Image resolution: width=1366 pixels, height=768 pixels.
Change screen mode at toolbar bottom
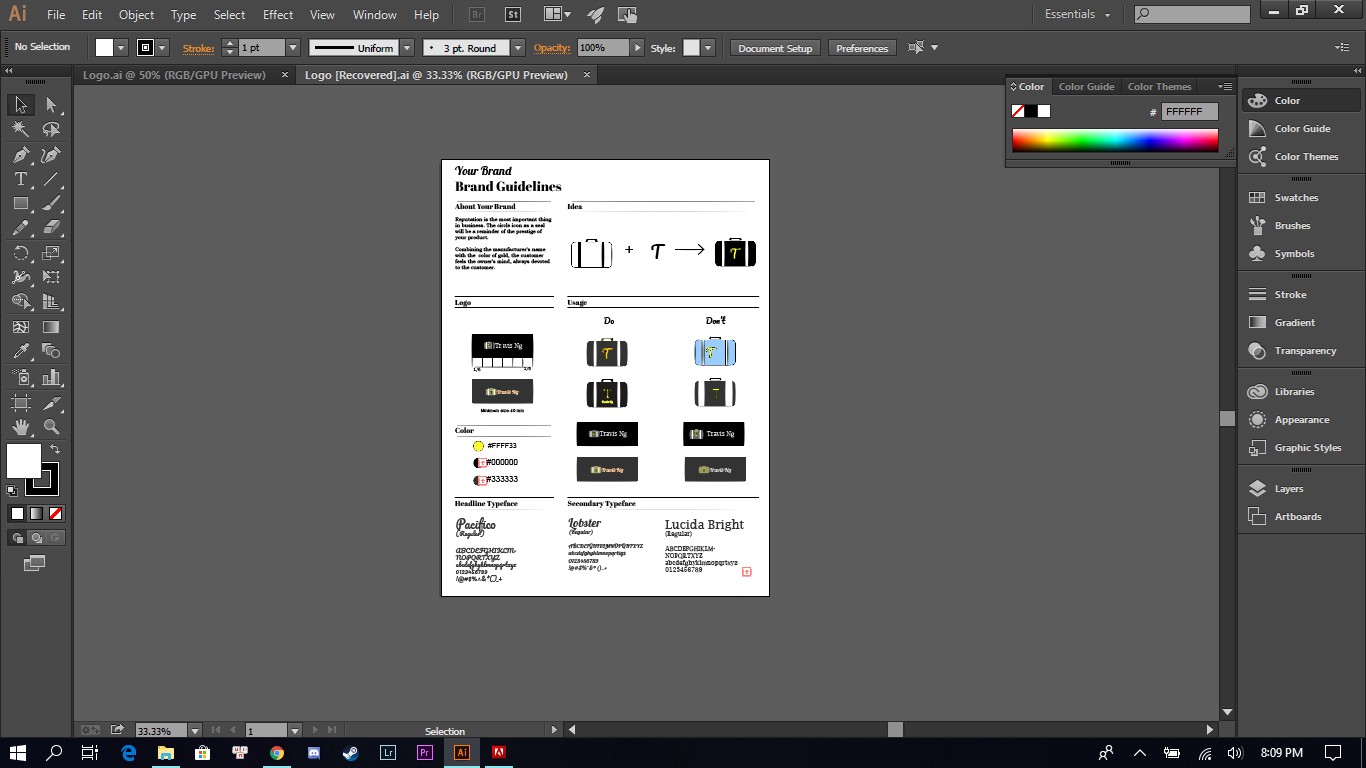point(34,563)
